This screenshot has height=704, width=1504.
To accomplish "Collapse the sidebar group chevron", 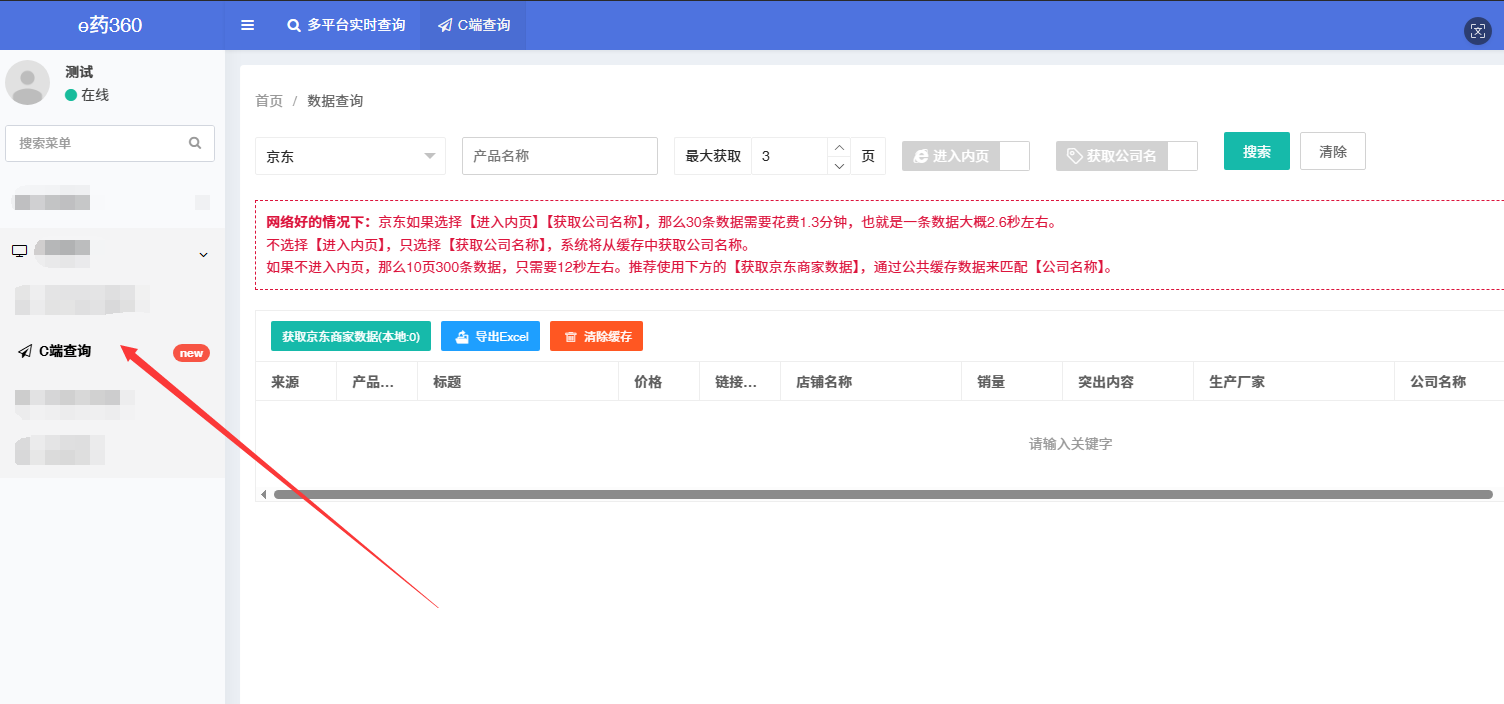I will (x=203, y=255).
